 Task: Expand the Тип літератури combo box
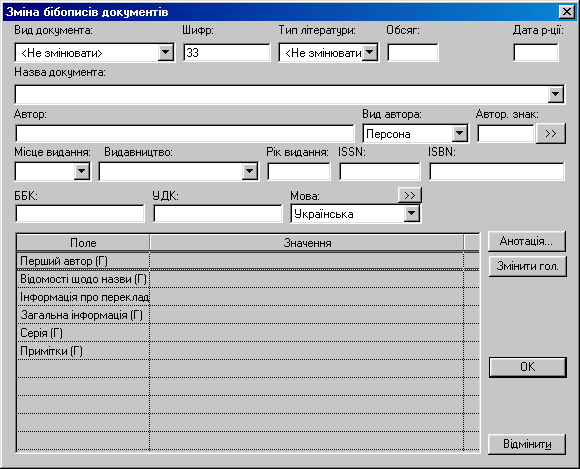[x=370, y=53]
